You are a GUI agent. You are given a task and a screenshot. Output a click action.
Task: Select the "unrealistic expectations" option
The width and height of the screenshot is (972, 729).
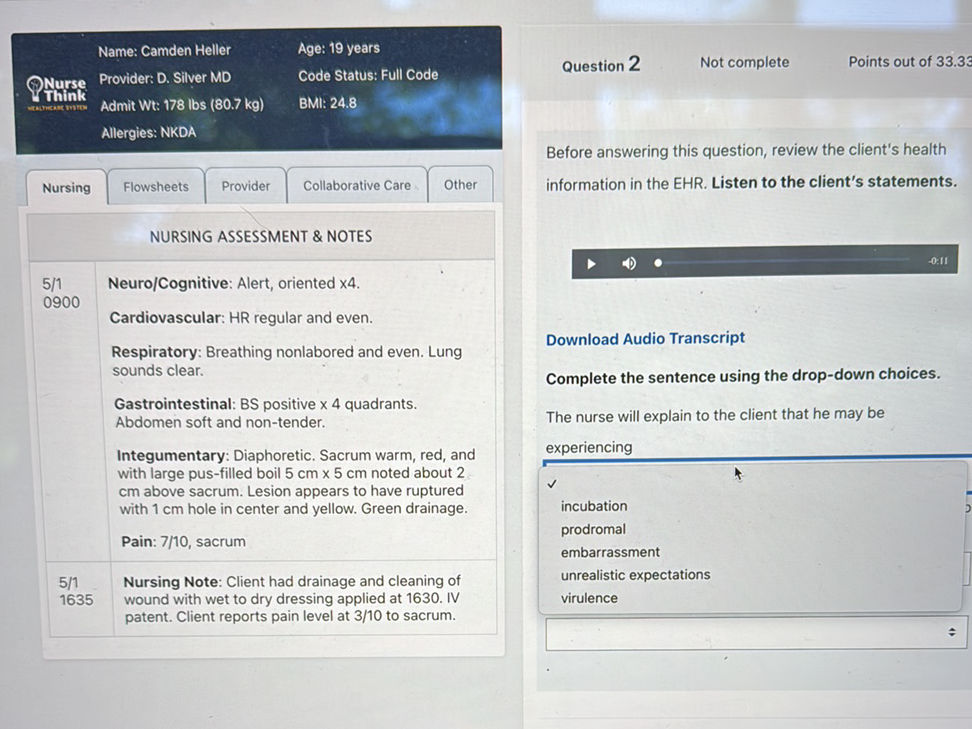pyautogui.click(x=635, y=575)
